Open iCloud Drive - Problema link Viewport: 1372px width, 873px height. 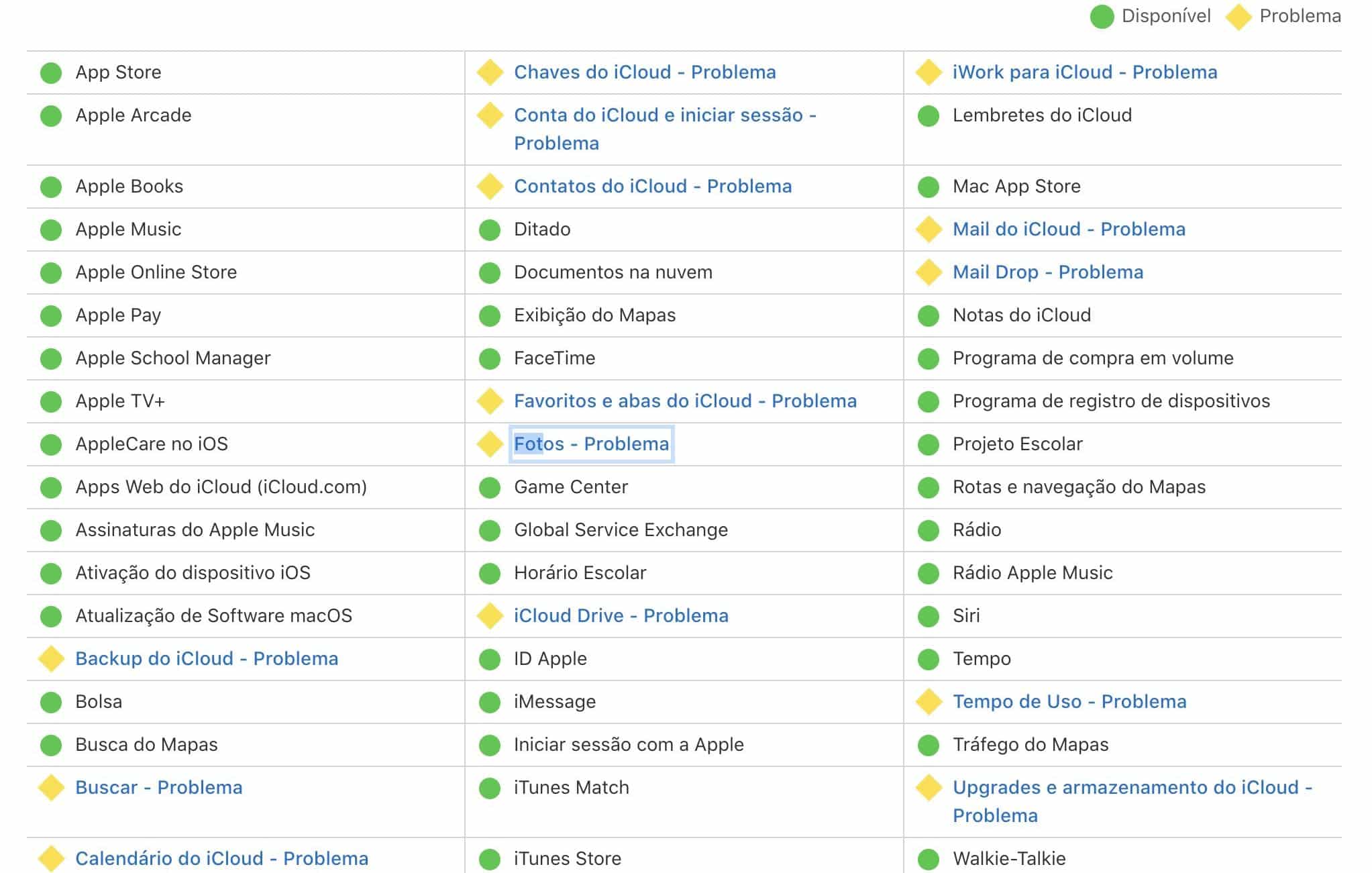pos(621,616)
